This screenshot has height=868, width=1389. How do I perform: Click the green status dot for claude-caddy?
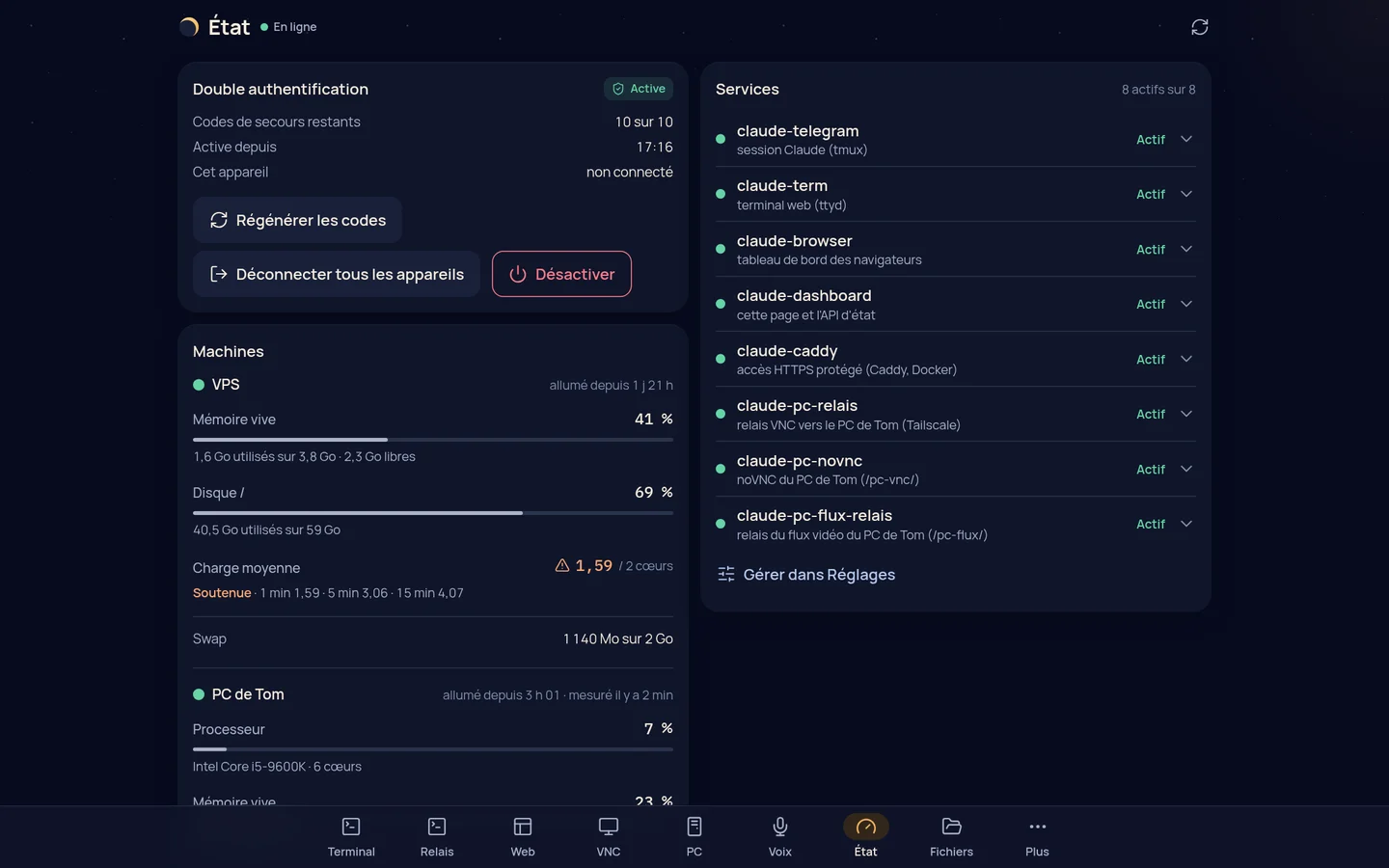tap(721, 359)
